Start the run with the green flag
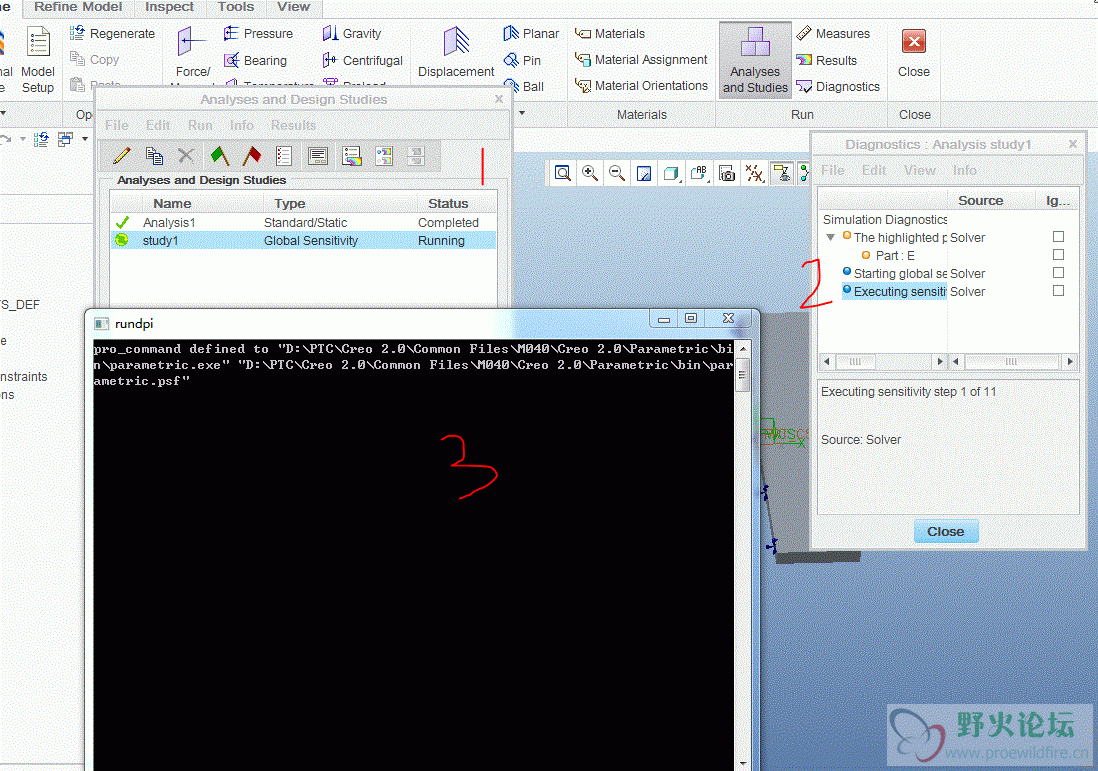 point(219,155)
